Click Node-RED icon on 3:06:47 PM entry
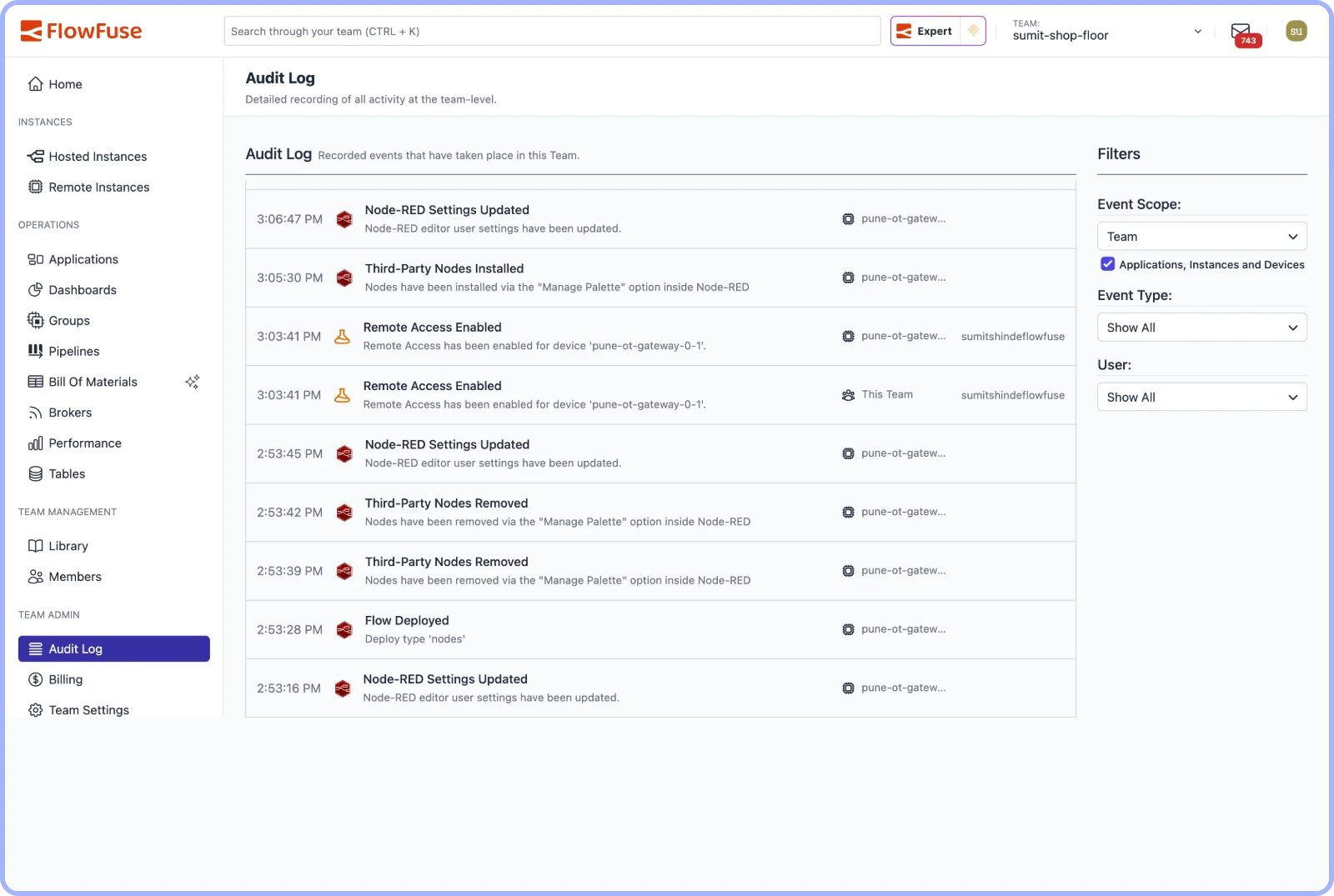This screenshot has height=896, width=1334. tap(344, 219)
